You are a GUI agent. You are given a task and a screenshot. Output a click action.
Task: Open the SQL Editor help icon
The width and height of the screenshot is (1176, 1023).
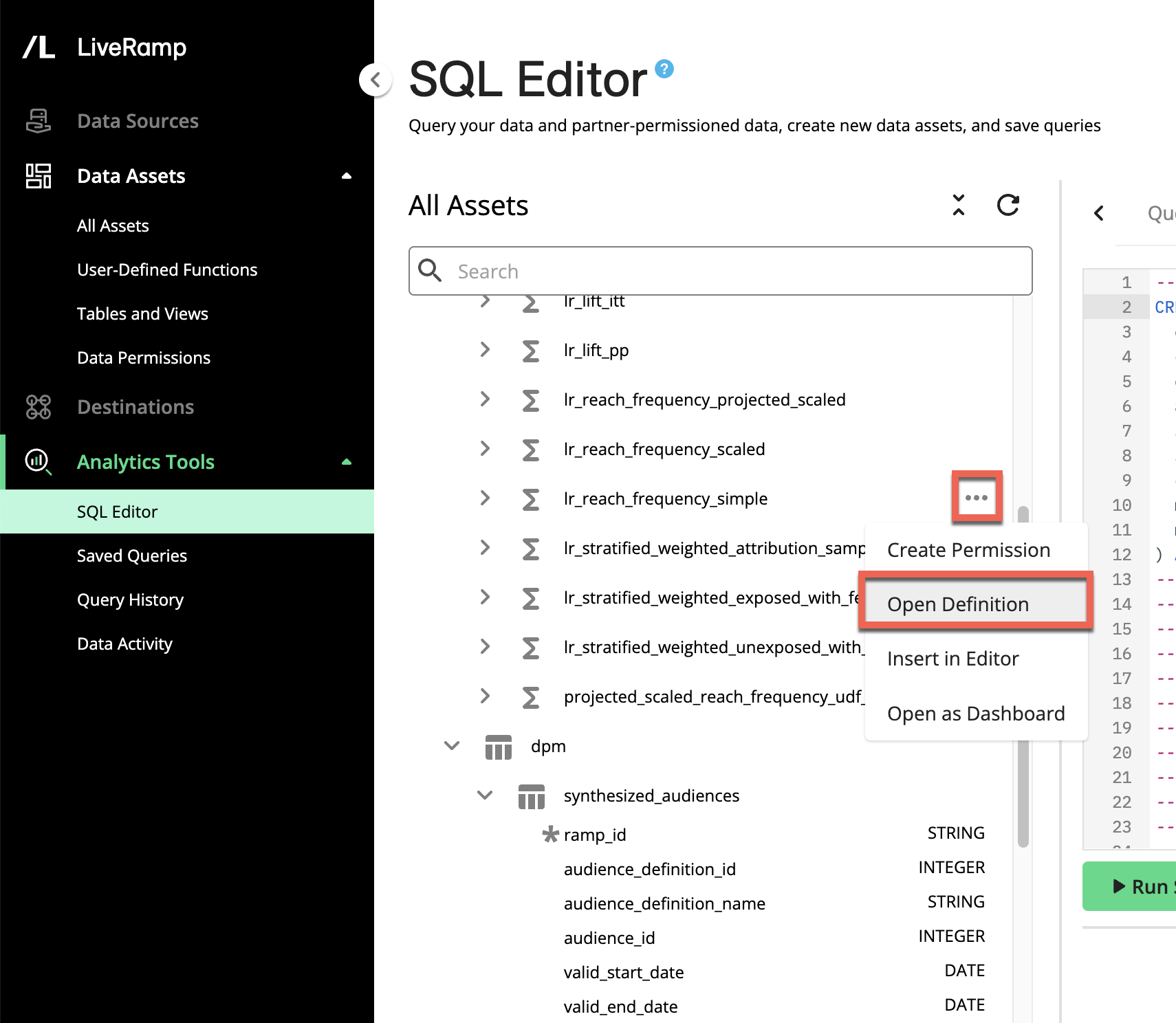tap(664, 69)
